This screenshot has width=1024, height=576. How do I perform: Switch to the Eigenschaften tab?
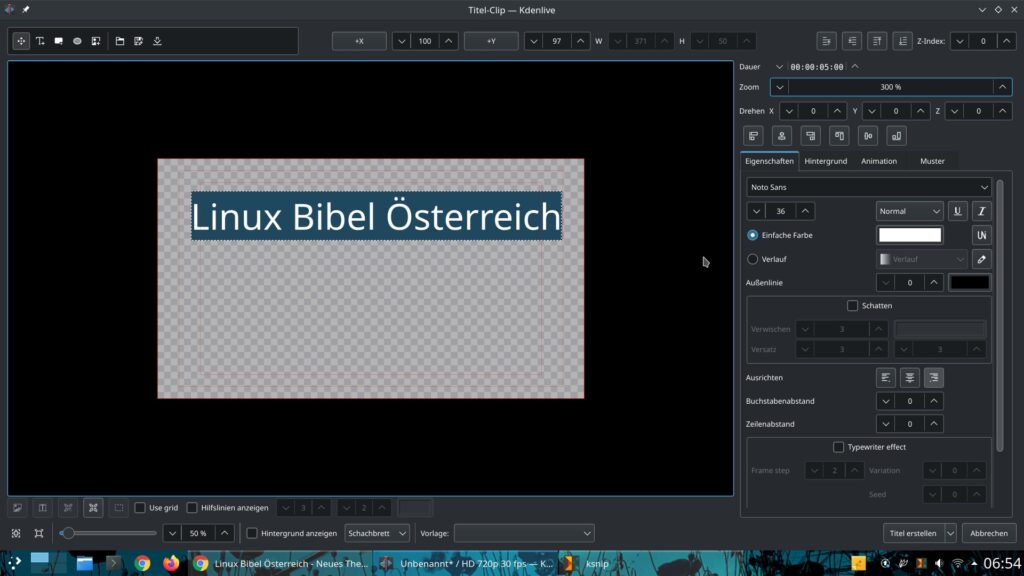(769, 161)
